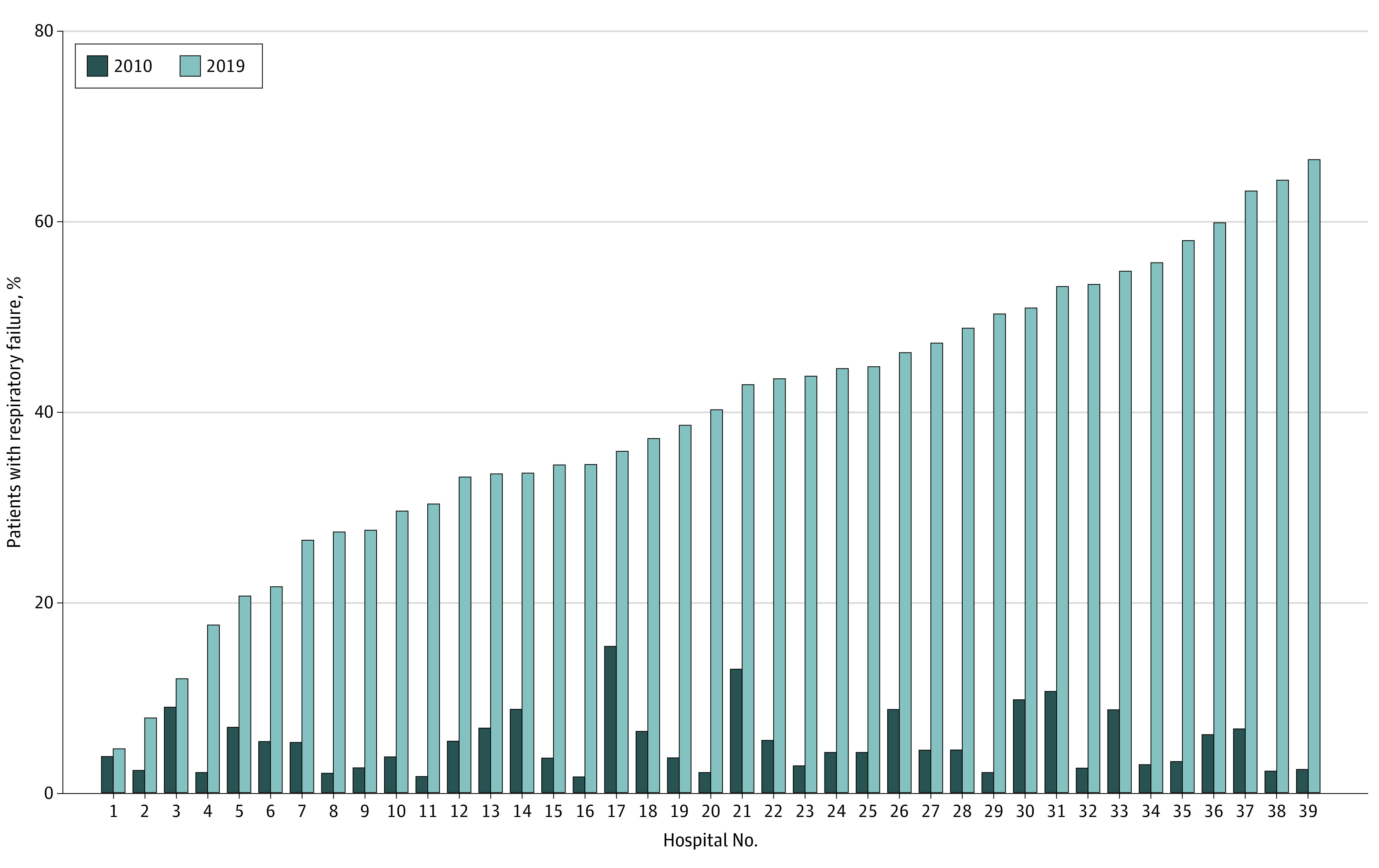This screenshot has width=1379, height=868.
Task: Select hospital number 25 on x-axis
Action: click(868, 812)
